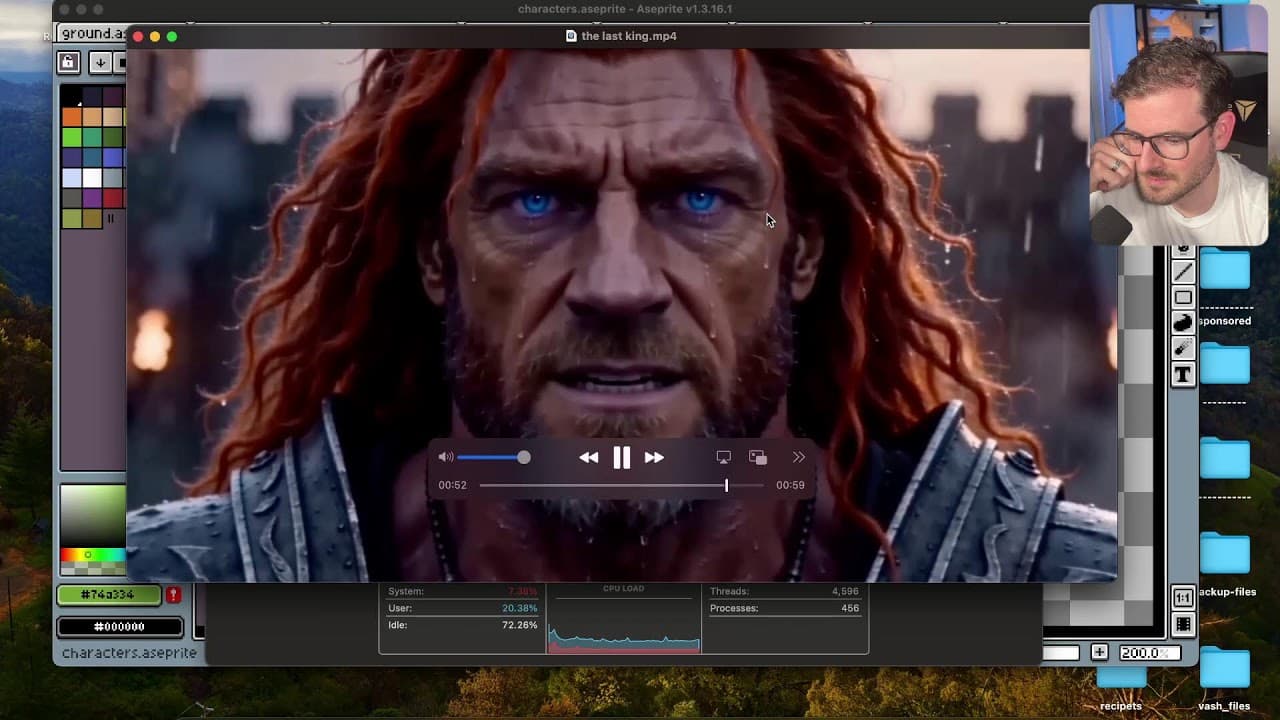Select the Line tool in Aseprite

click(1183, 272)
